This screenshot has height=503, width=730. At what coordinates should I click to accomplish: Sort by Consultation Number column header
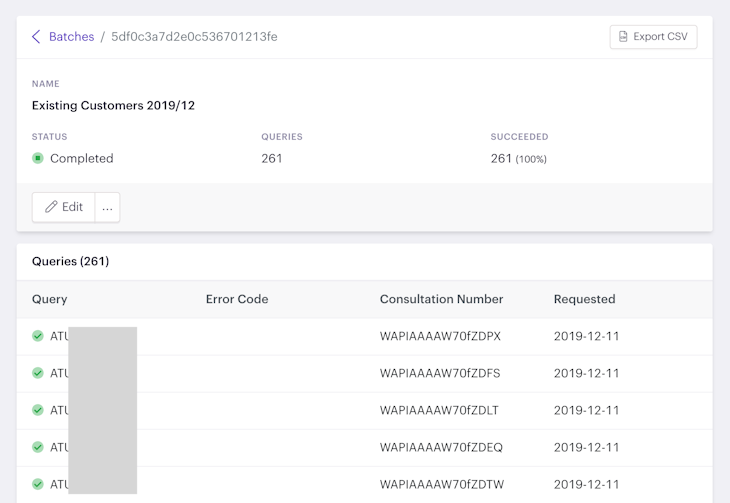coord(441,299)
